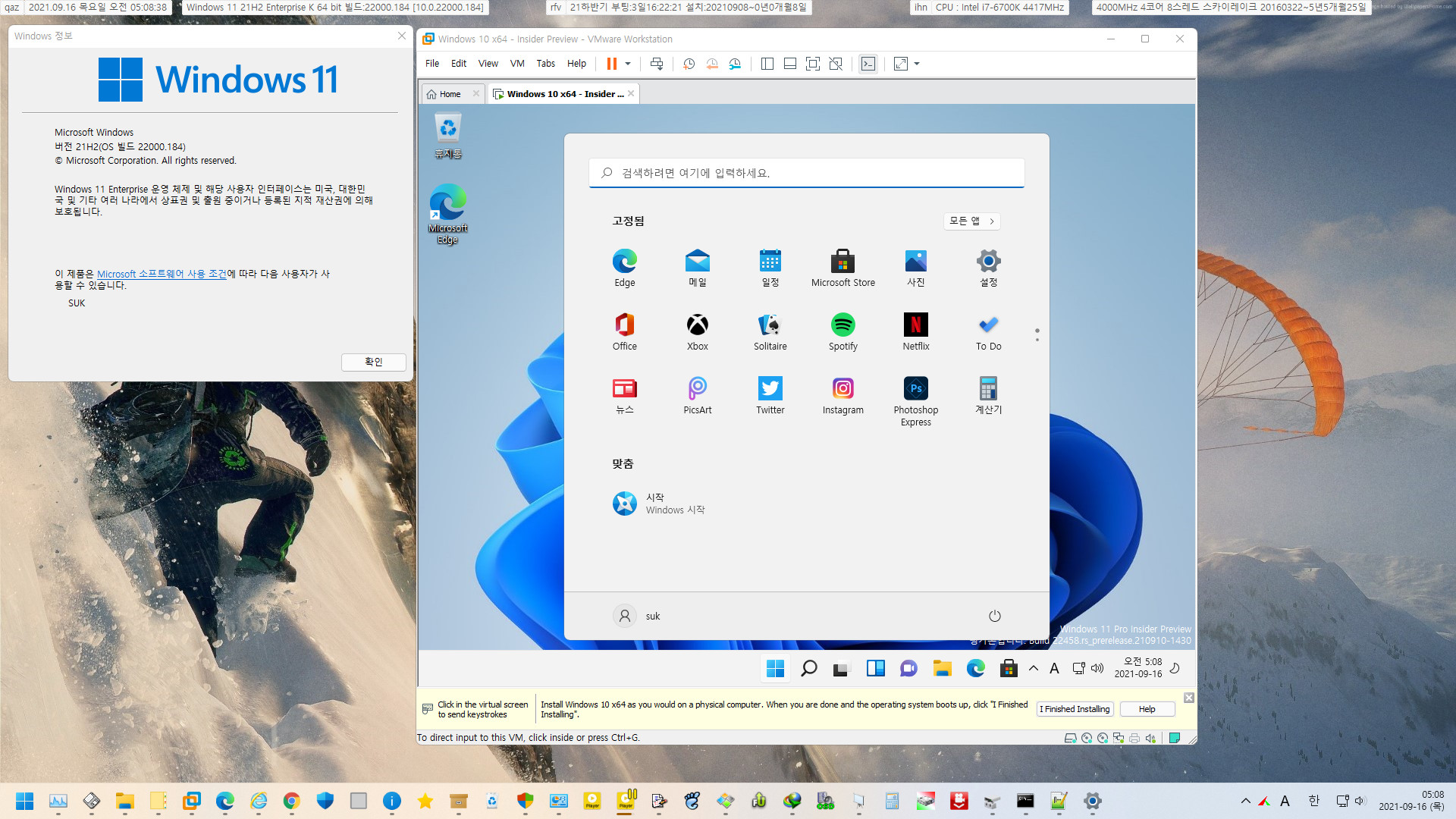The height and width of the screenshot is (819, 1456).
Task: Open the 일정 calendar app in Start menu
Action: coord(770,268)
